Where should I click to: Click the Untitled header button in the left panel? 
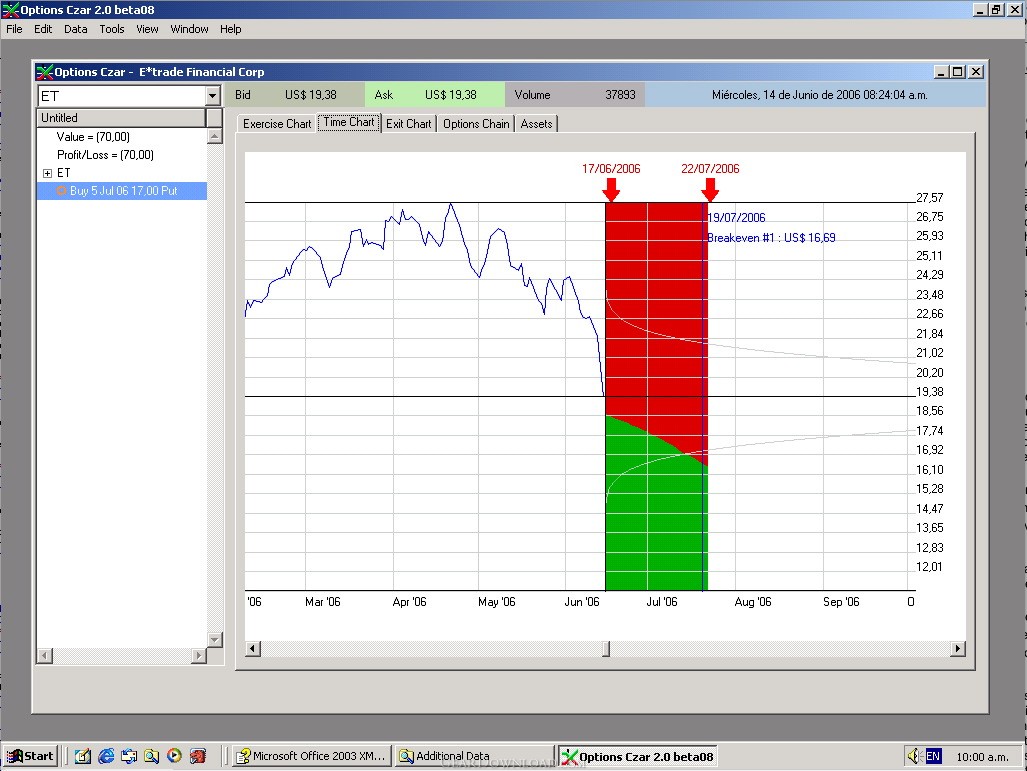(121, 118)
